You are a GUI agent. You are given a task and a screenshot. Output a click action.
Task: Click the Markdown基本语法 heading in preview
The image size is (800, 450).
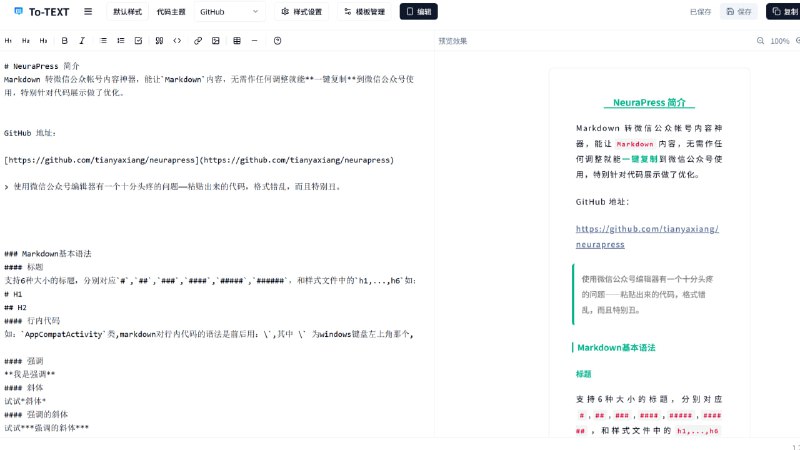point(616,347)
